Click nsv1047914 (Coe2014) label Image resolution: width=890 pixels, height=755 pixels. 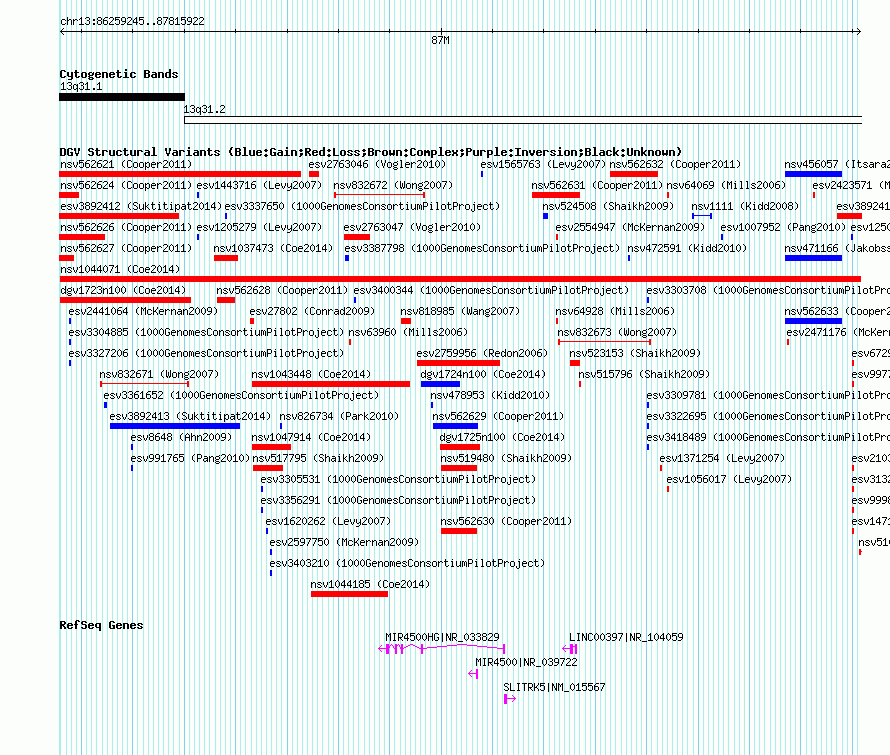(311, 438)
